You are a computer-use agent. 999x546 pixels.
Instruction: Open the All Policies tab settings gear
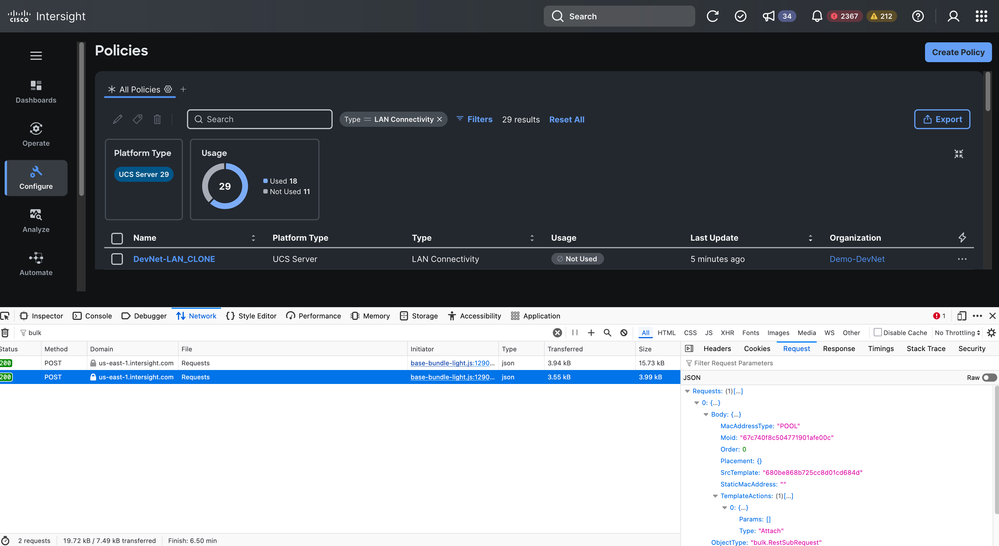[x=168, y=89]
